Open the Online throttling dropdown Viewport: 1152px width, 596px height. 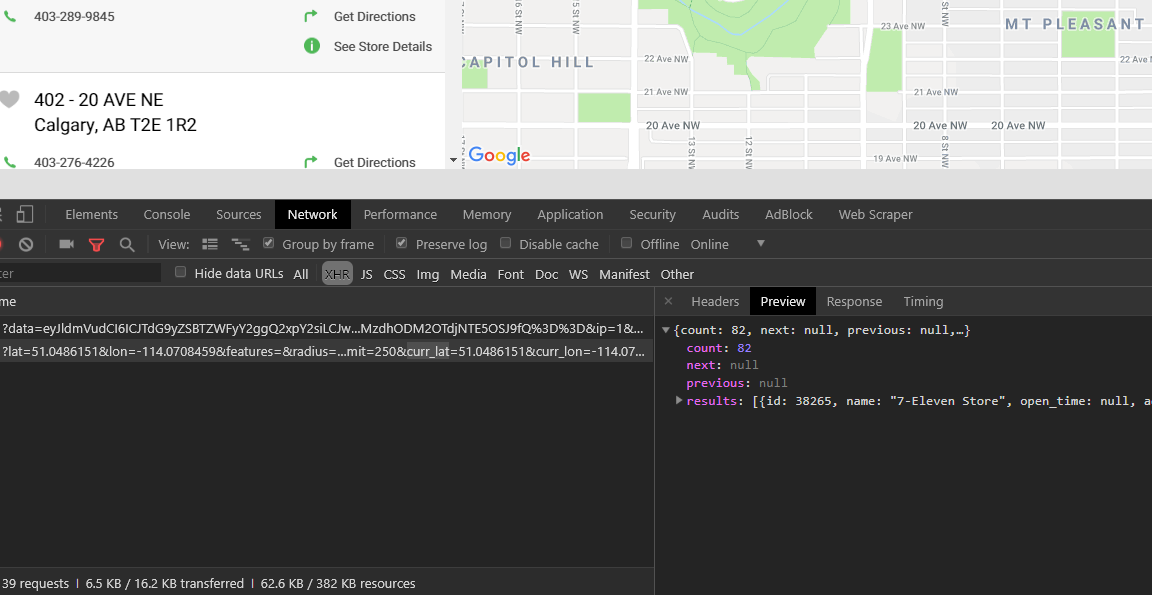point(760,244)
